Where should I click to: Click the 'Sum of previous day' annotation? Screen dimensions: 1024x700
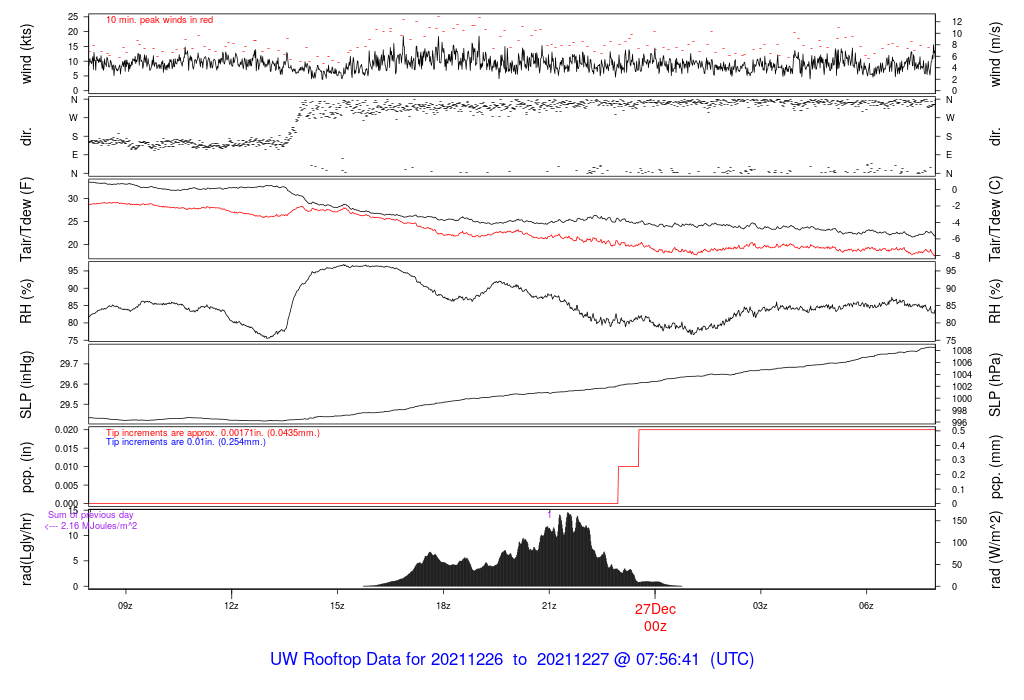[x=91, y=515]
